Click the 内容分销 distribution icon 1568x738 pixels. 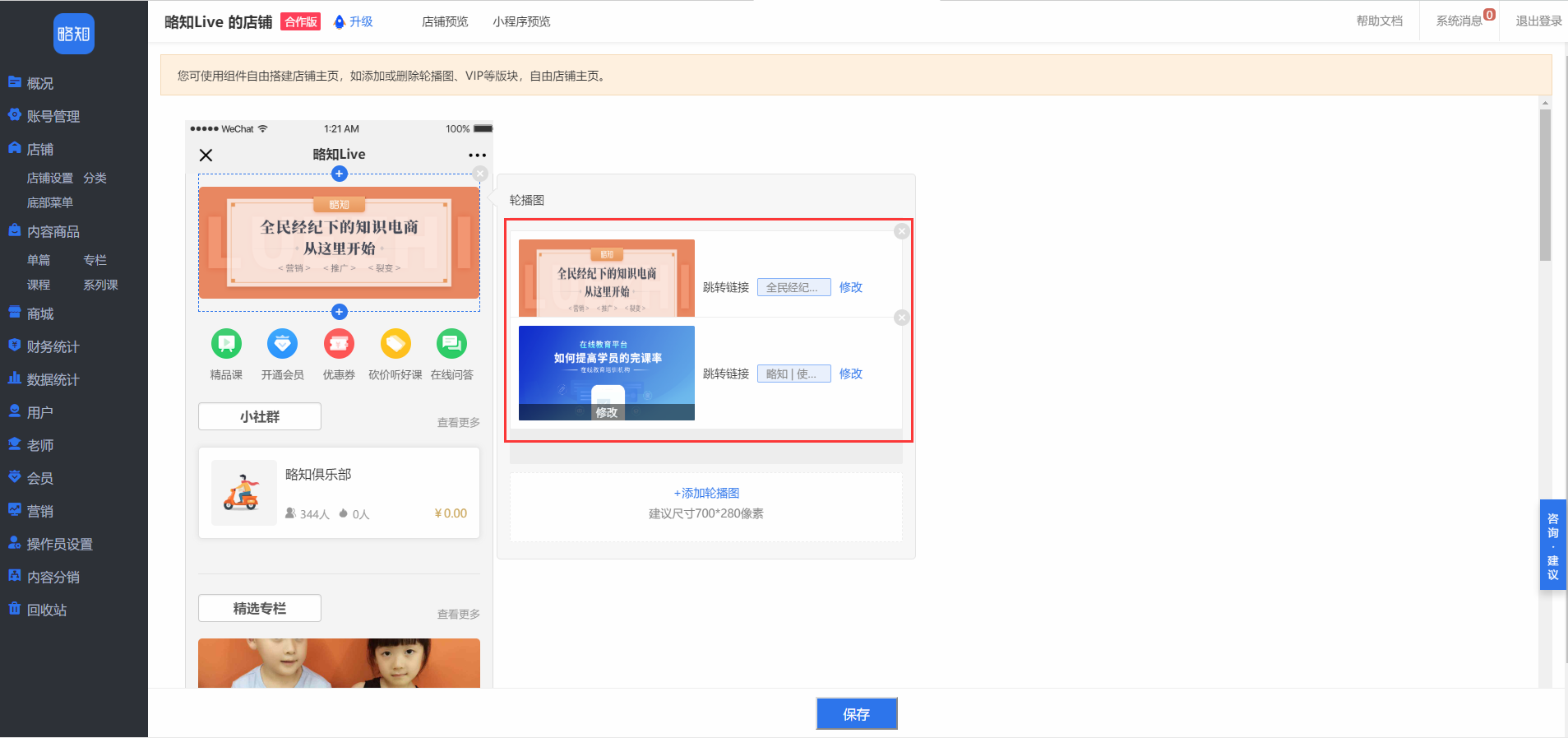[14, 576]
